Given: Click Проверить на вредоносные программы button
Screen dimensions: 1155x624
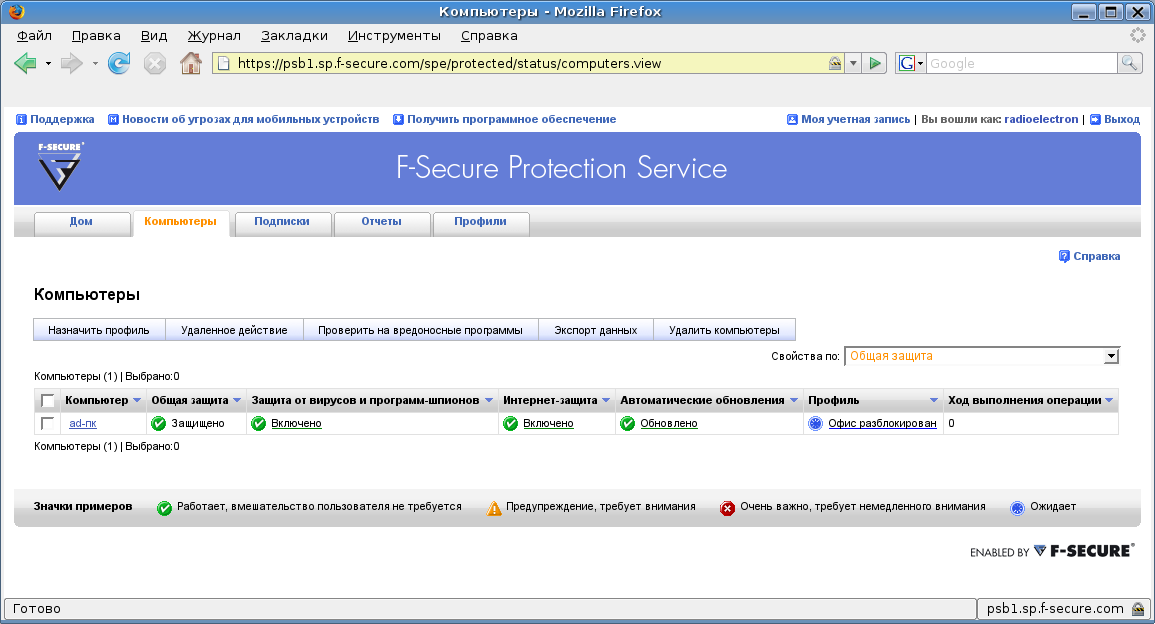Looking at the screenshot, I should click(420, 330).
